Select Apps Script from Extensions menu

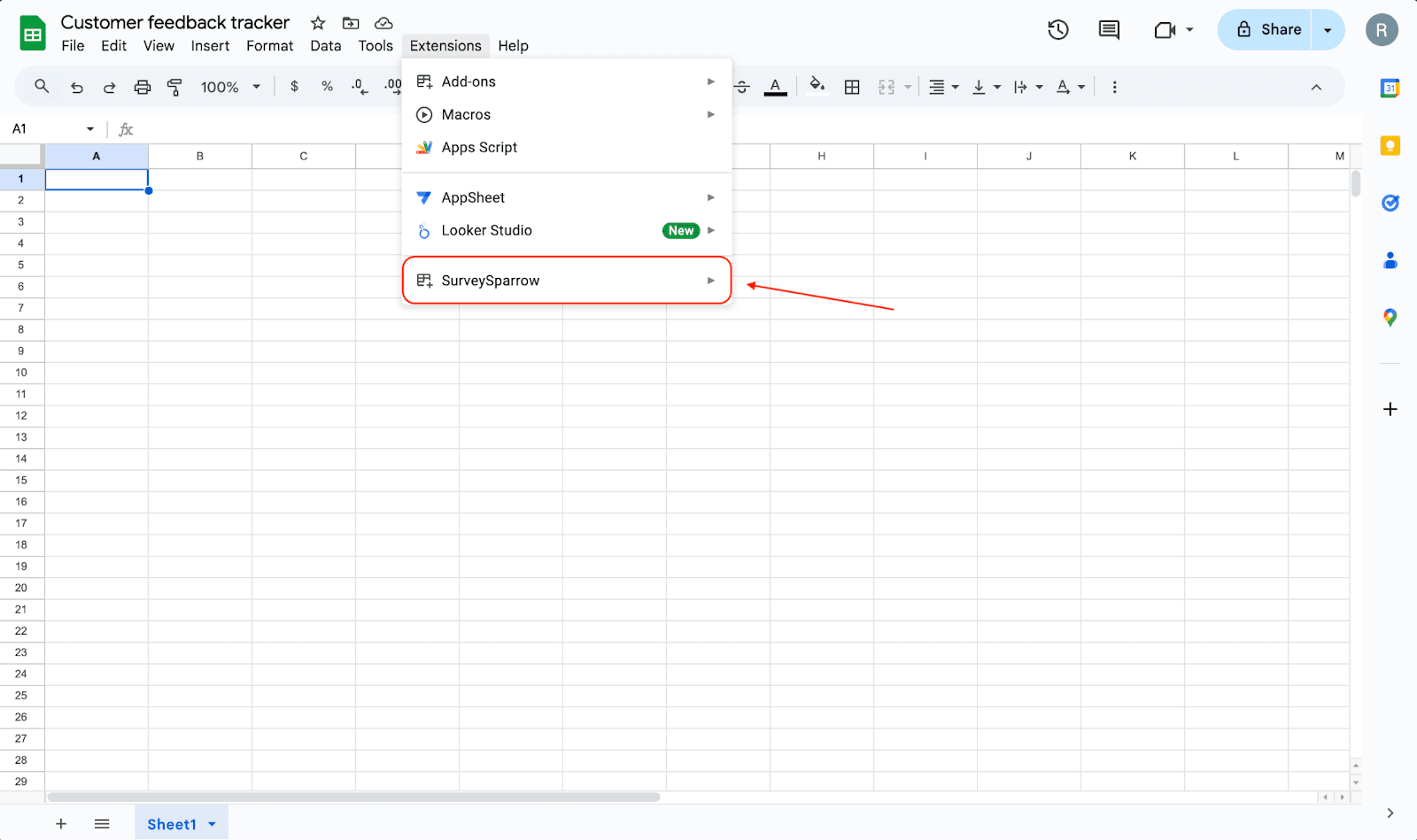pyautogui.click(x=479, y=148)
